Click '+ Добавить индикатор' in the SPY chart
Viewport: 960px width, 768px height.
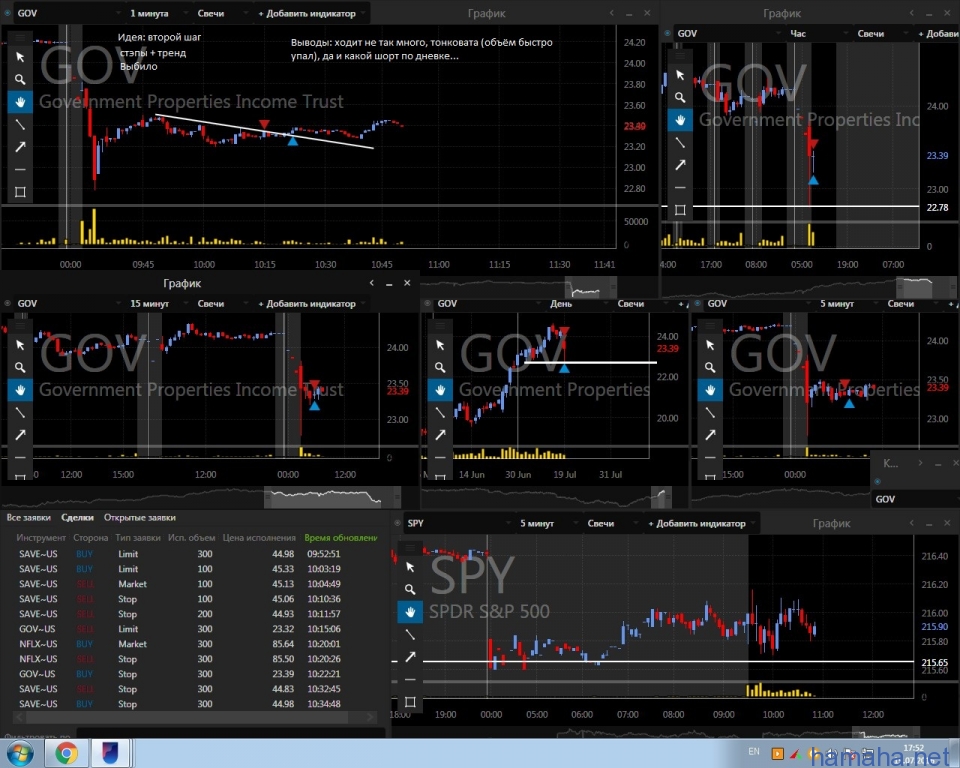point(696,523)
